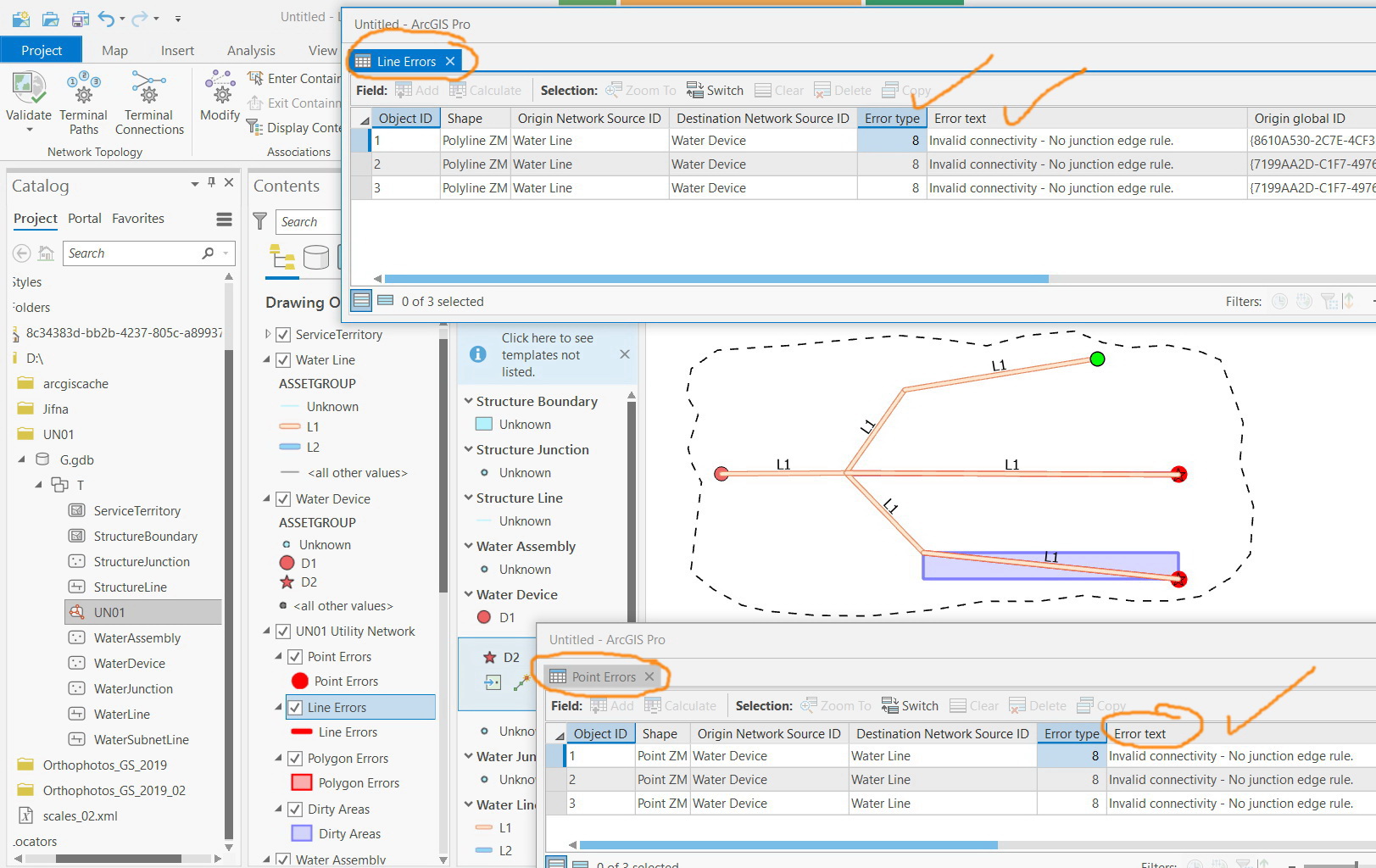
Task: Click the Contents filter funnel icon
Action: 260,222
